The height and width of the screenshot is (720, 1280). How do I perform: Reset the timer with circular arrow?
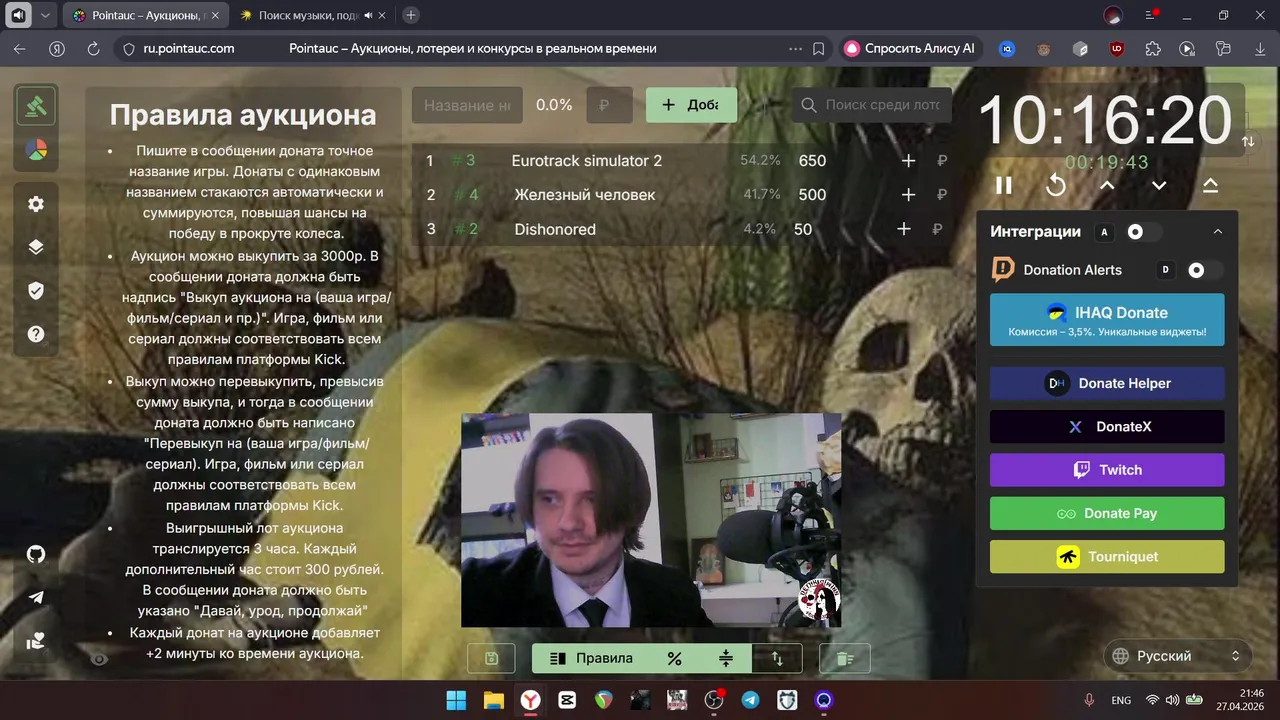pyautogui.click(x=1056, y=185)
